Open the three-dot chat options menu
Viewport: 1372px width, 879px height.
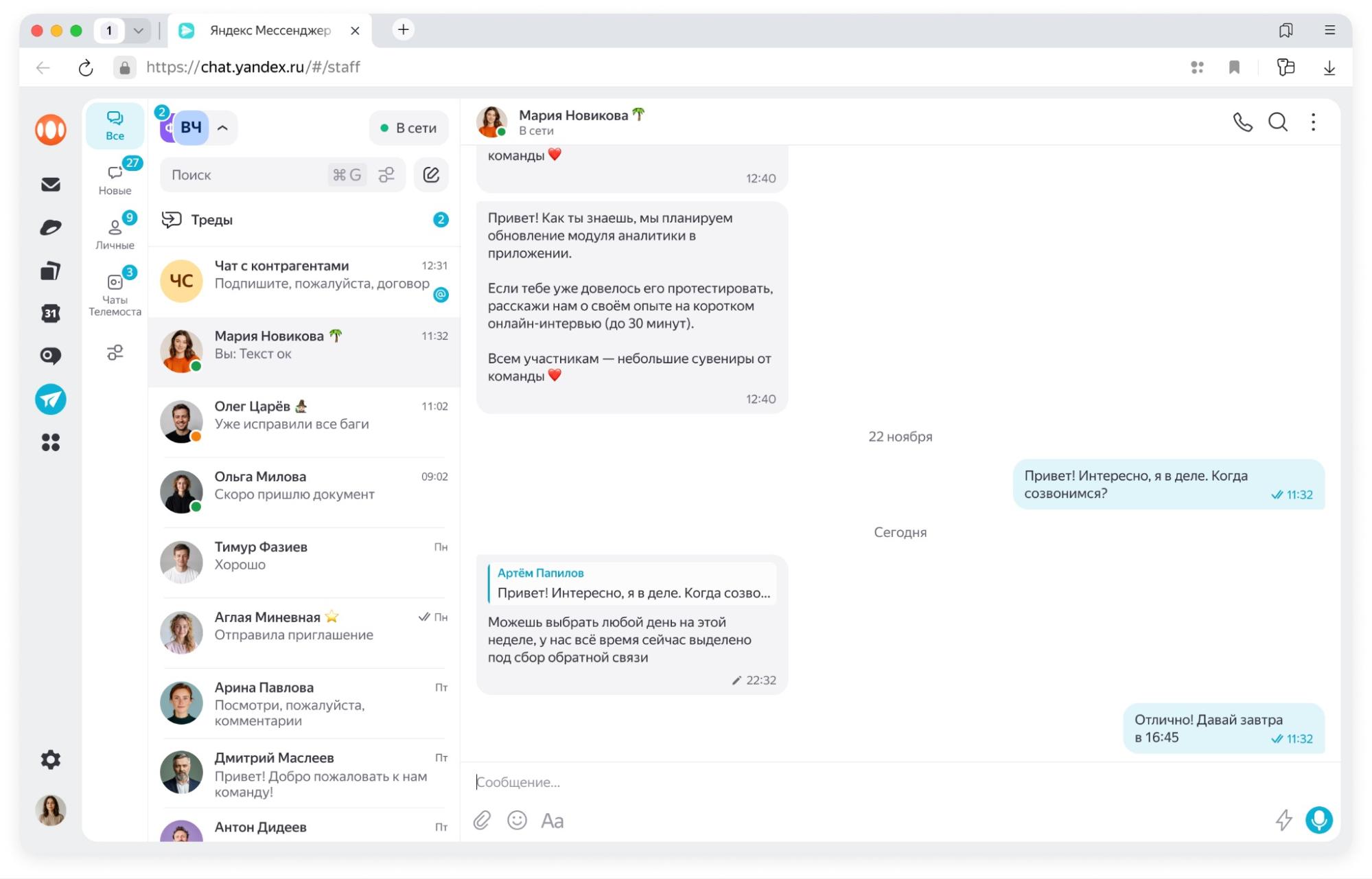click(x=1313, y=122)
